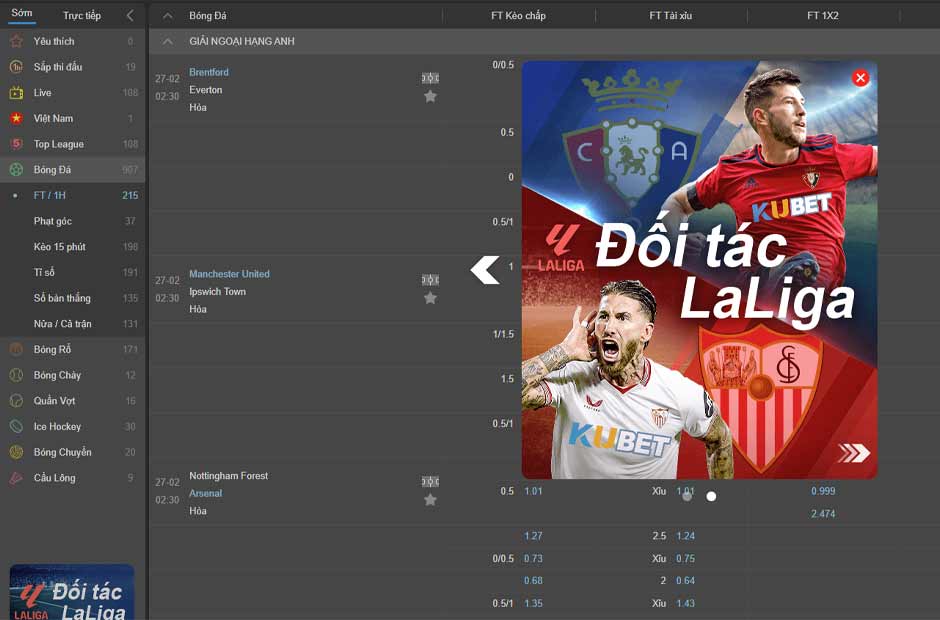Collapse the Giải Ngoại Hạng Anh league
The height and width of the screenshot is (620, 940).
coord(168,41)
